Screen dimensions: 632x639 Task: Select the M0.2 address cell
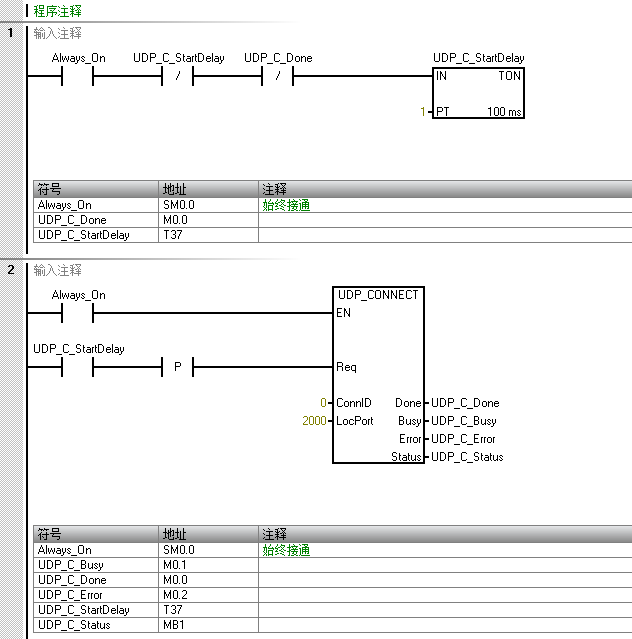208,595
